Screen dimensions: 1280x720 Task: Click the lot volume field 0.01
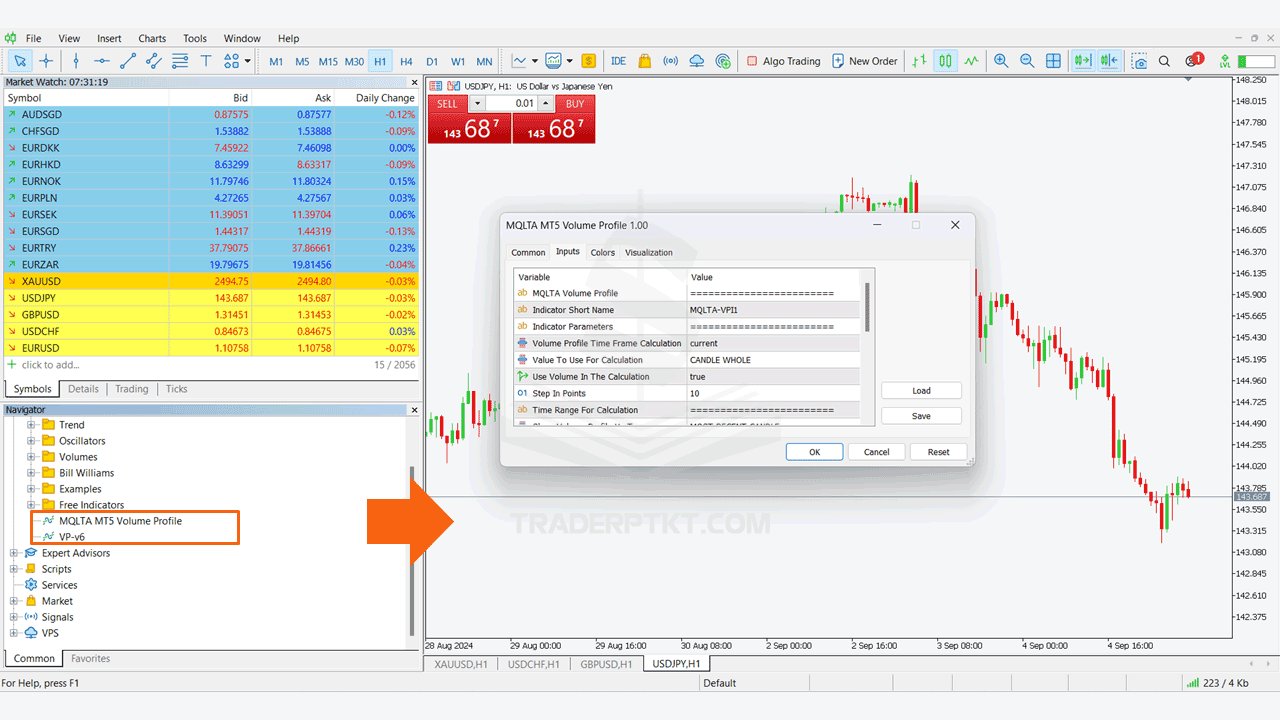(511, 103)
